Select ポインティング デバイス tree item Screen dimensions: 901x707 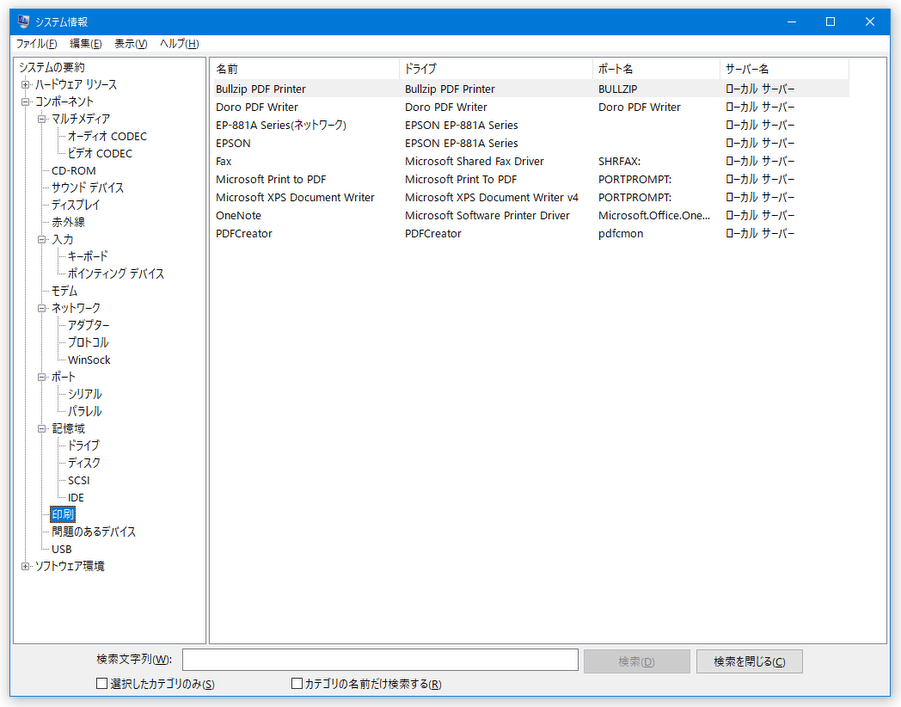[116, 274]
